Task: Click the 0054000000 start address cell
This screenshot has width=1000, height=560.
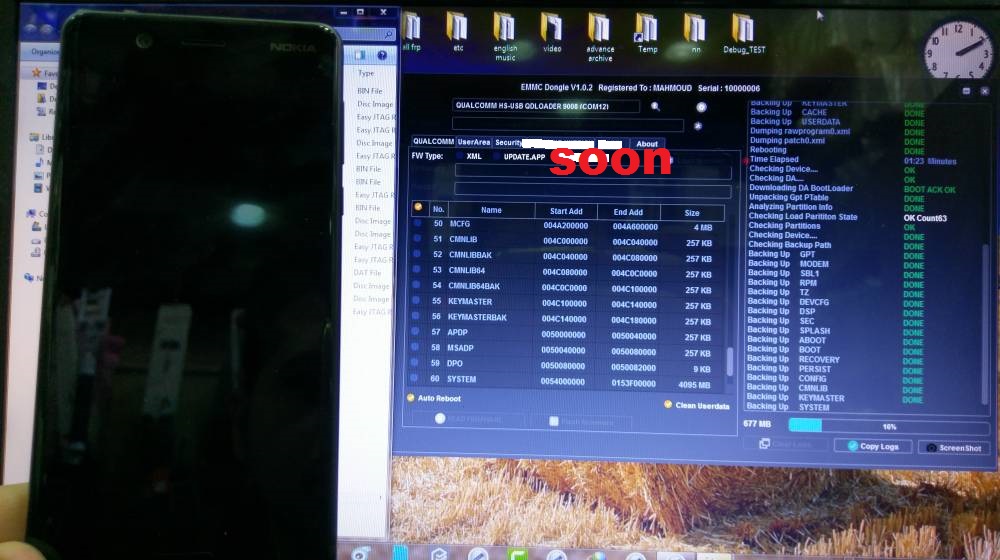Action: (x=562, y=381)
